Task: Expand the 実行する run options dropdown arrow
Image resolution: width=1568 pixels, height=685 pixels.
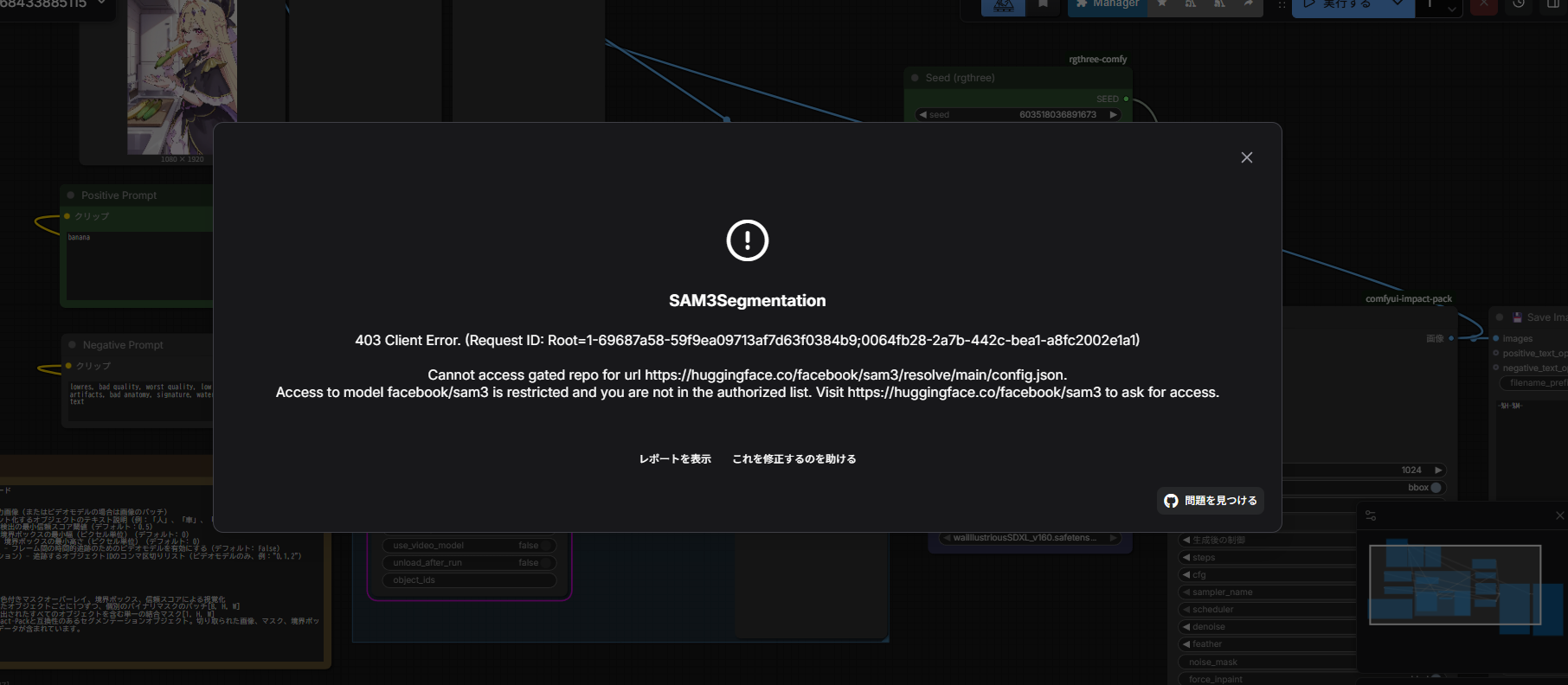Action: 1398,5
